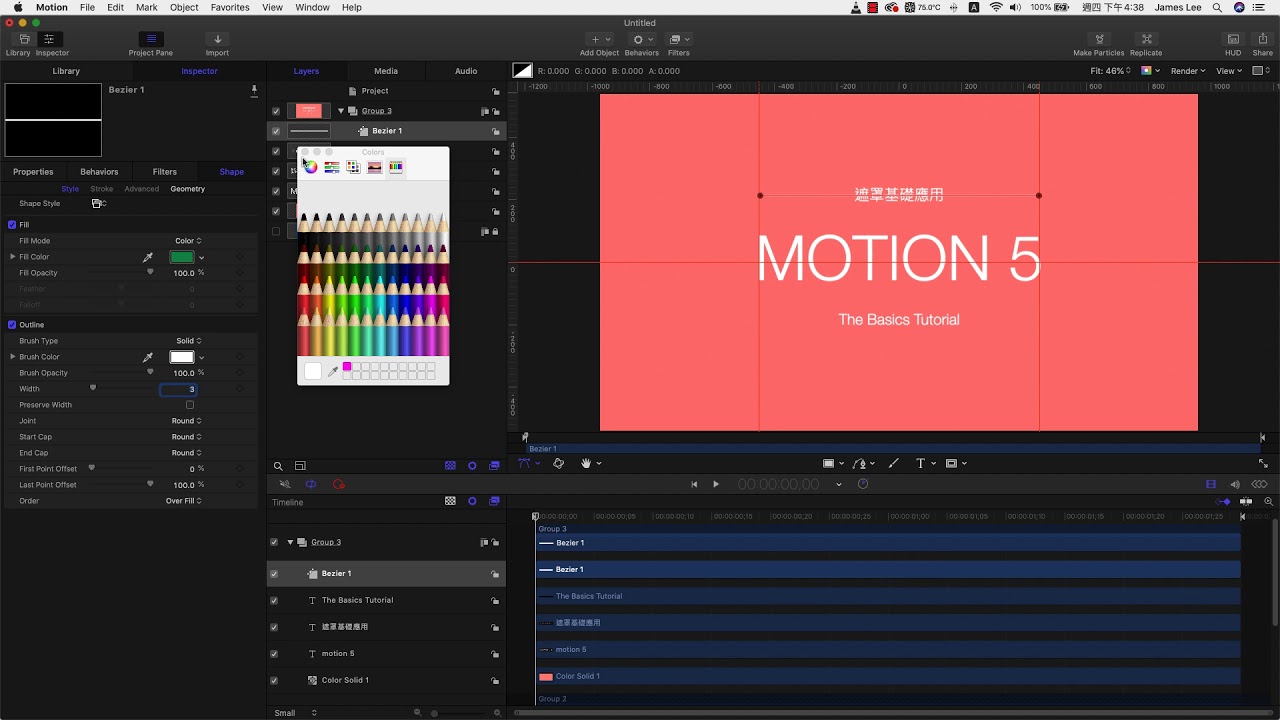1280x720 pixels.
Task: Open the Object menu
Action: click(184, 7)
